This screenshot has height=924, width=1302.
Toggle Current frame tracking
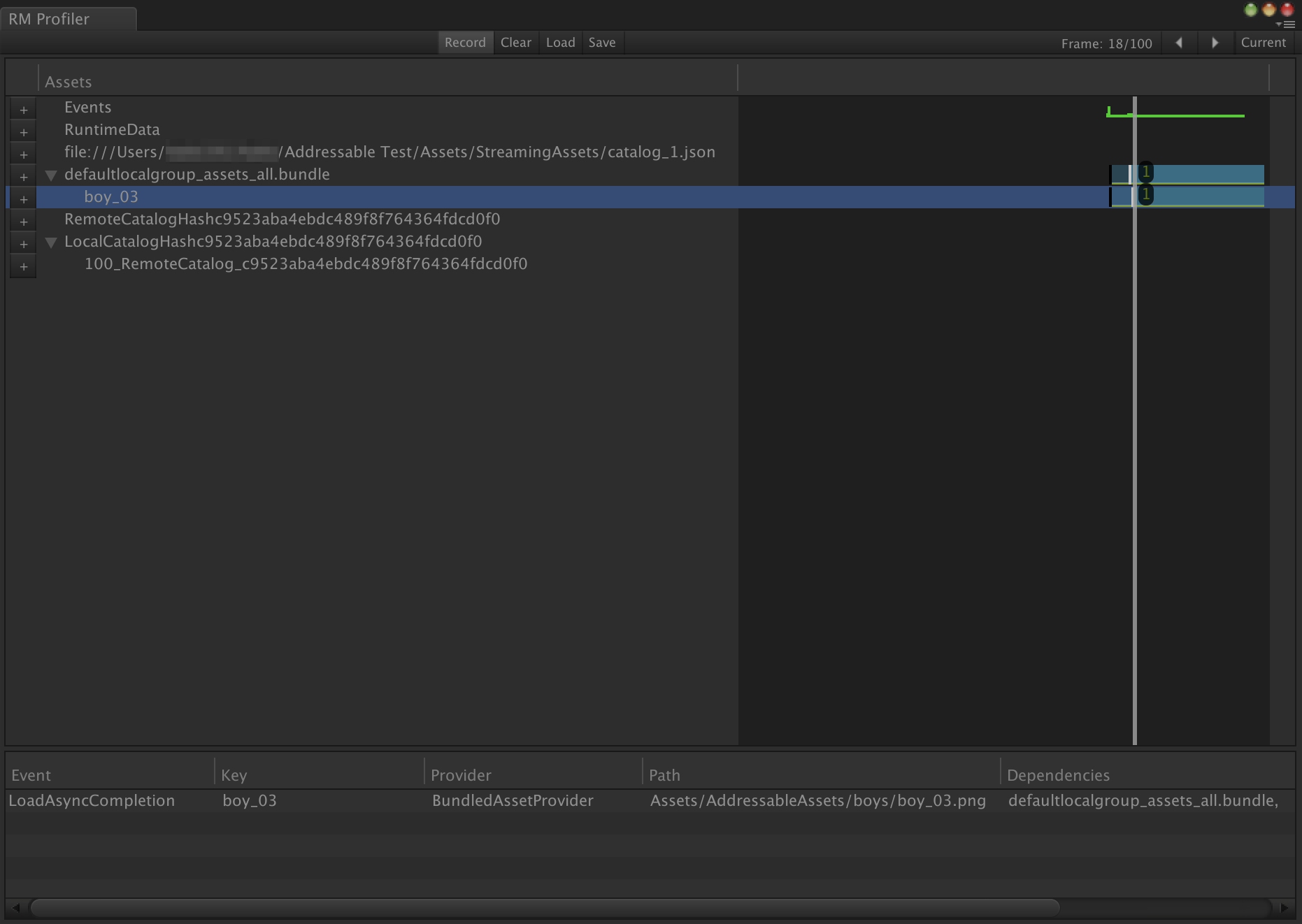coord(1264,42)
